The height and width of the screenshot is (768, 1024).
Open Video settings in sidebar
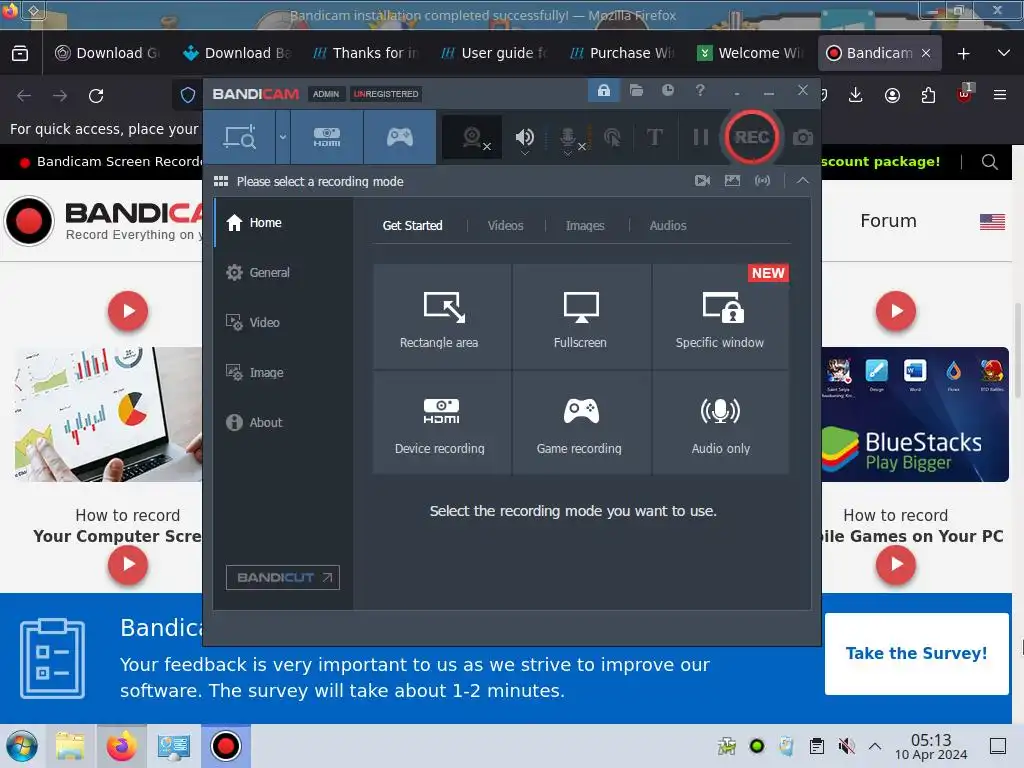click(283, 322)
